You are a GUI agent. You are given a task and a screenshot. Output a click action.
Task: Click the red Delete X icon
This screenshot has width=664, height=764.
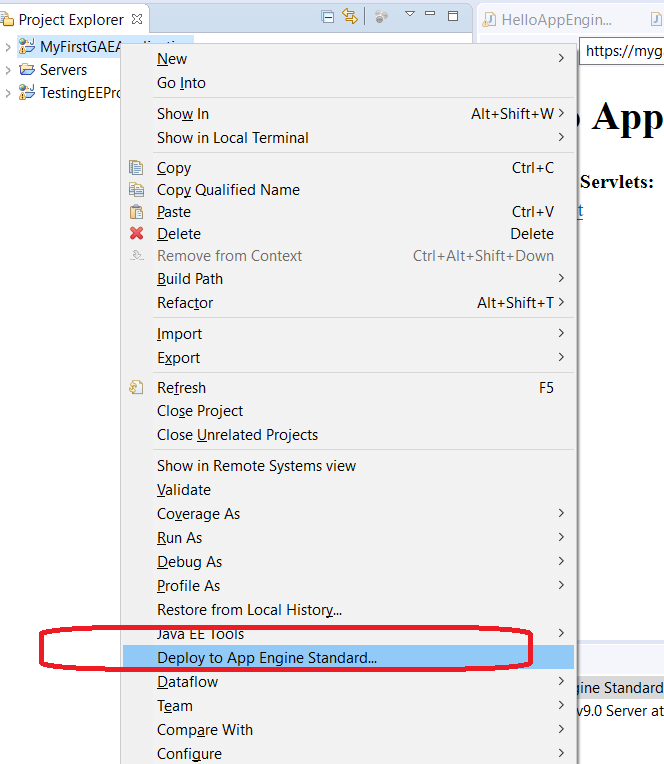[137, 234]
